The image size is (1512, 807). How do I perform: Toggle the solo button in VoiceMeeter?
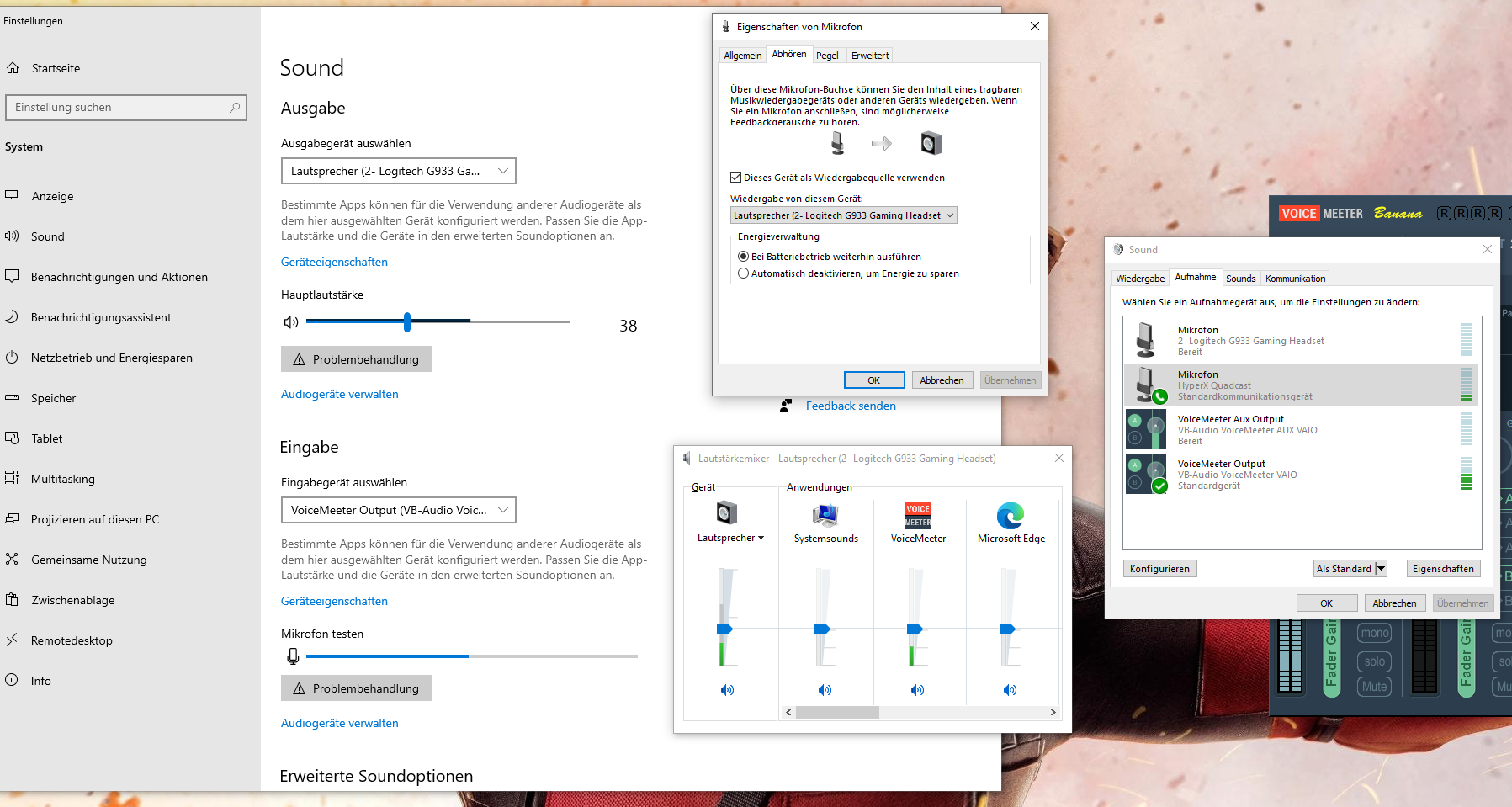(1374, 661)
